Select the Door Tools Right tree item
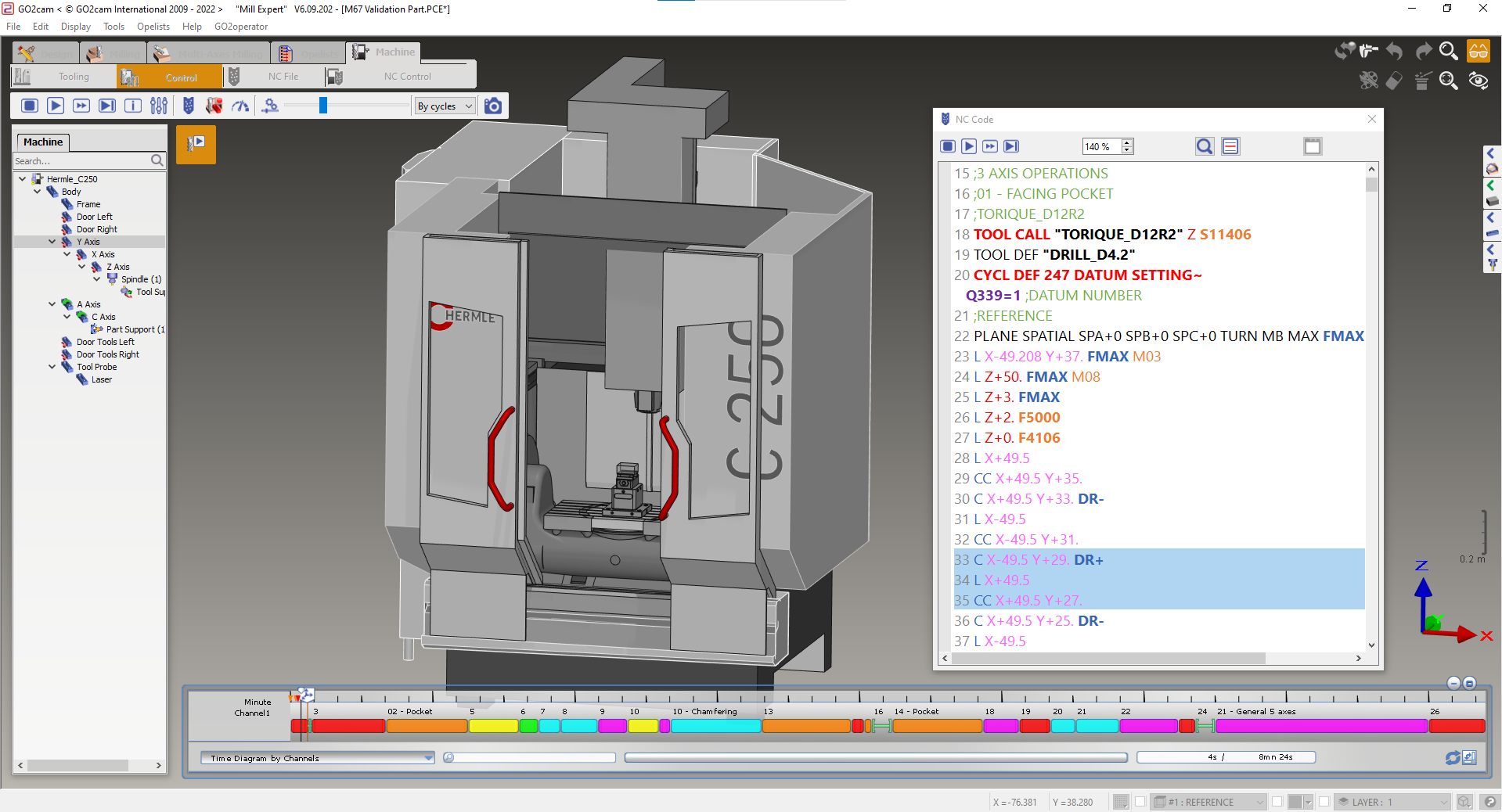The image size is (1502, 812). click(107, 354)
